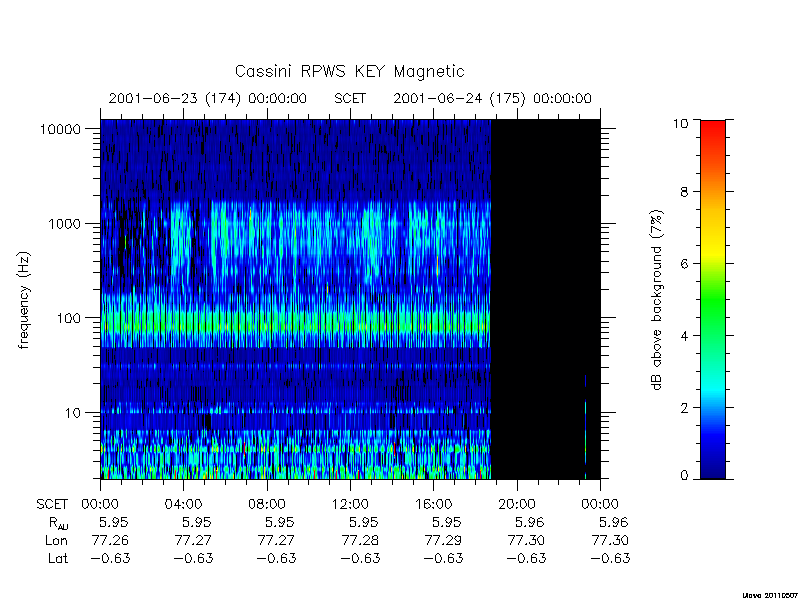Screen dimensions: 800x600
Task: Click the 20:00 time tick label
Action: (517, 505)
